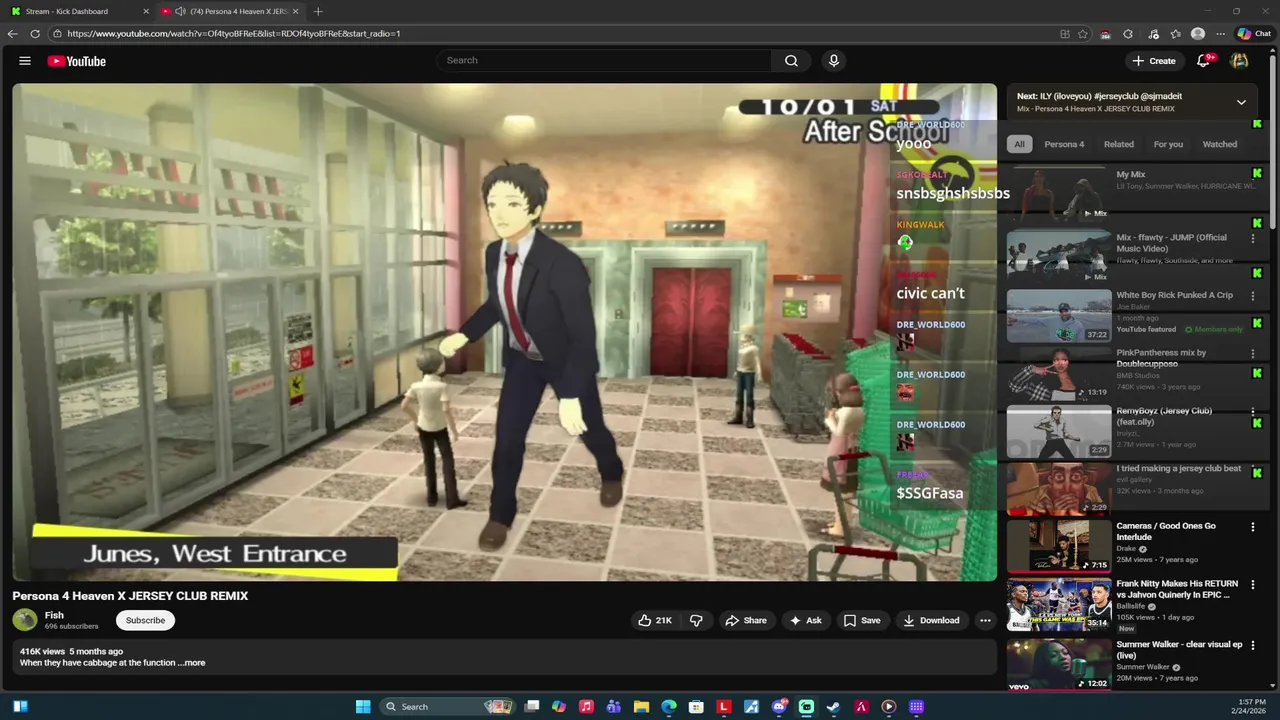Screen dimensions: 1280x720
Task: Go to the YouTube home logo
Action: click(x=77, y=61)
